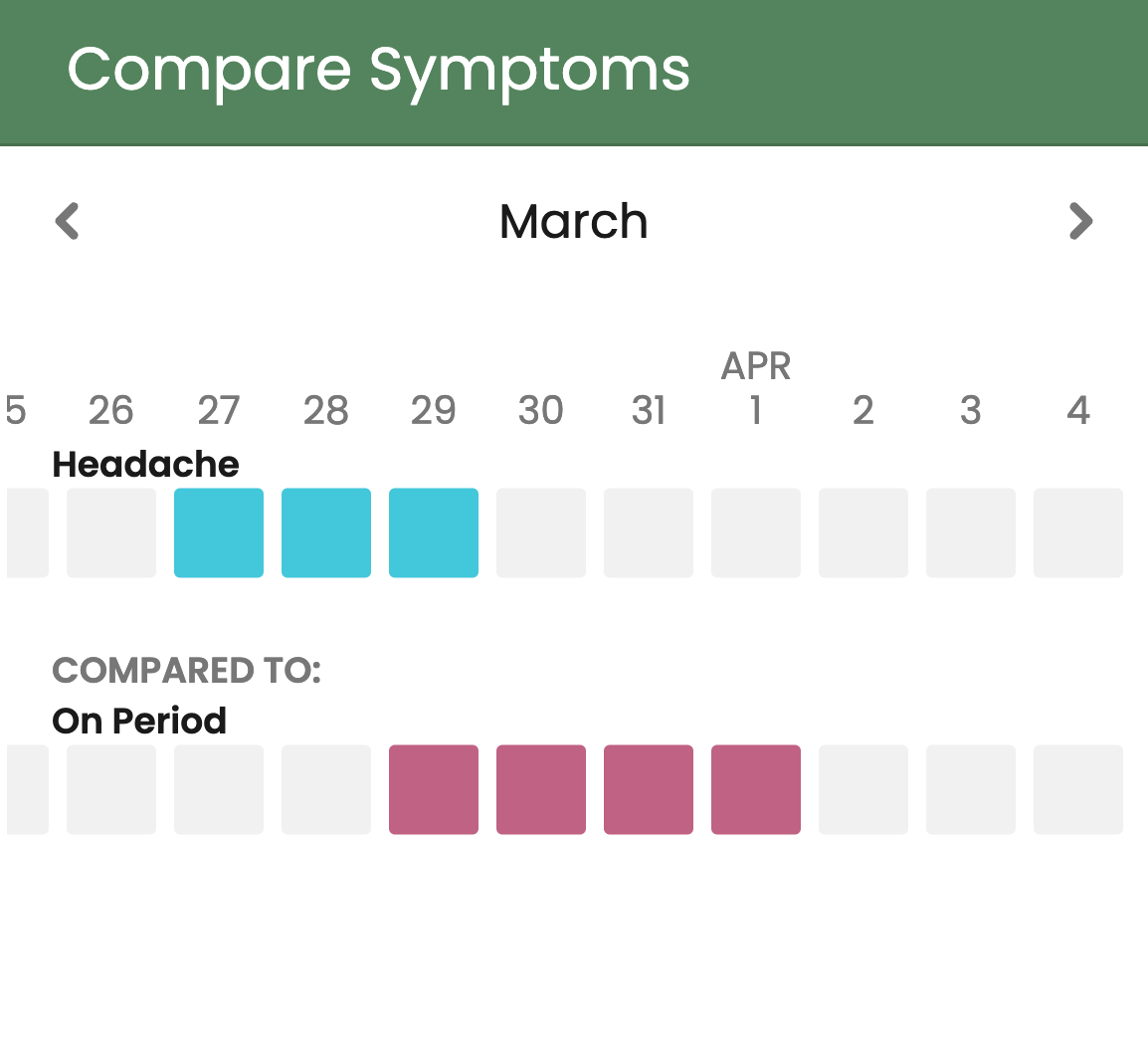The height and width of the screenshot is (1041, 1148).
Task: Select On Period cell for March 29
Action: coord(434,789)
